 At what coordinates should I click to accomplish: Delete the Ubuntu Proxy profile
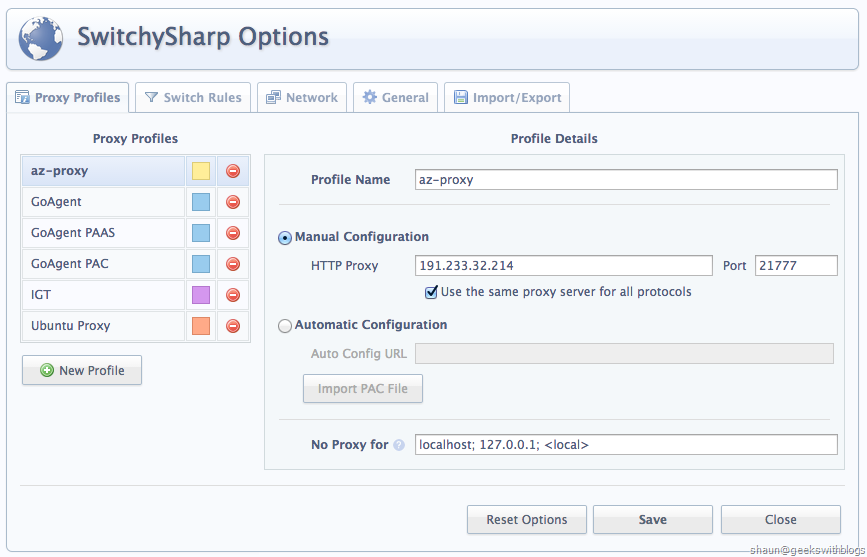(x=233, y=326)
